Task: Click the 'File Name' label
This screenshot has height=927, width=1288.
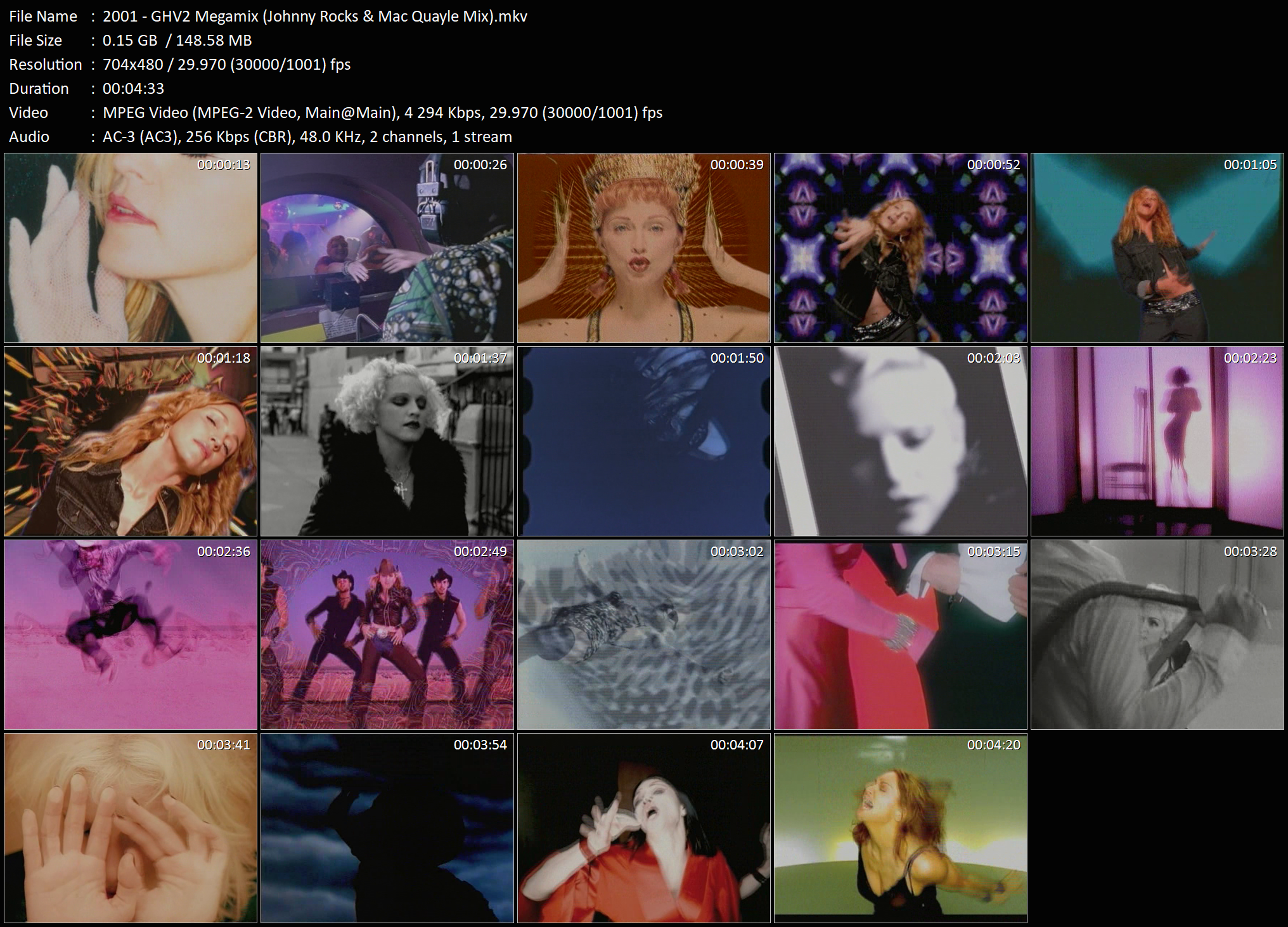Action: [43, 16]
